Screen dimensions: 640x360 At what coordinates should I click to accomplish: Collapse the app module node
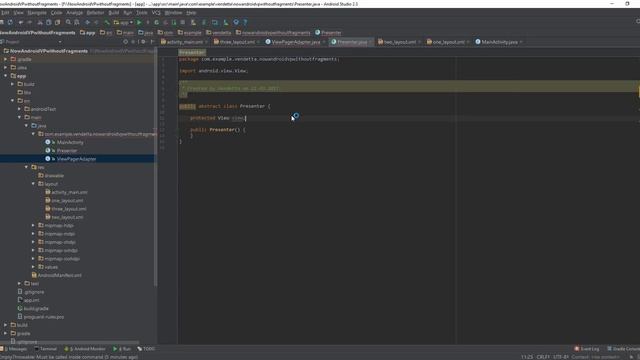(x=5, y=76)
